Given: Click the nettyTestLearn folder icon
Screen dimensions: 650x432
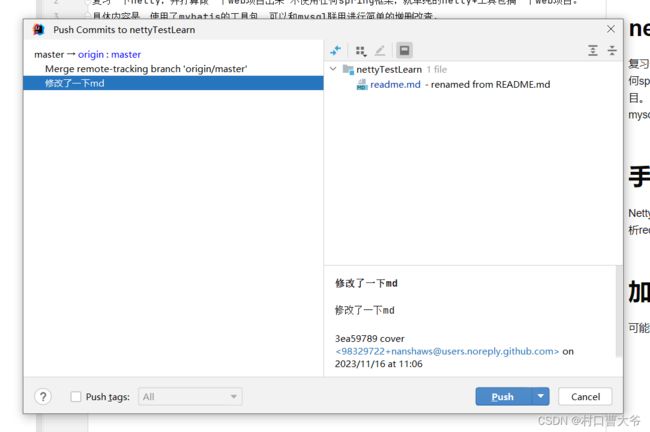Looking at the screenshot, I should 348,69.
